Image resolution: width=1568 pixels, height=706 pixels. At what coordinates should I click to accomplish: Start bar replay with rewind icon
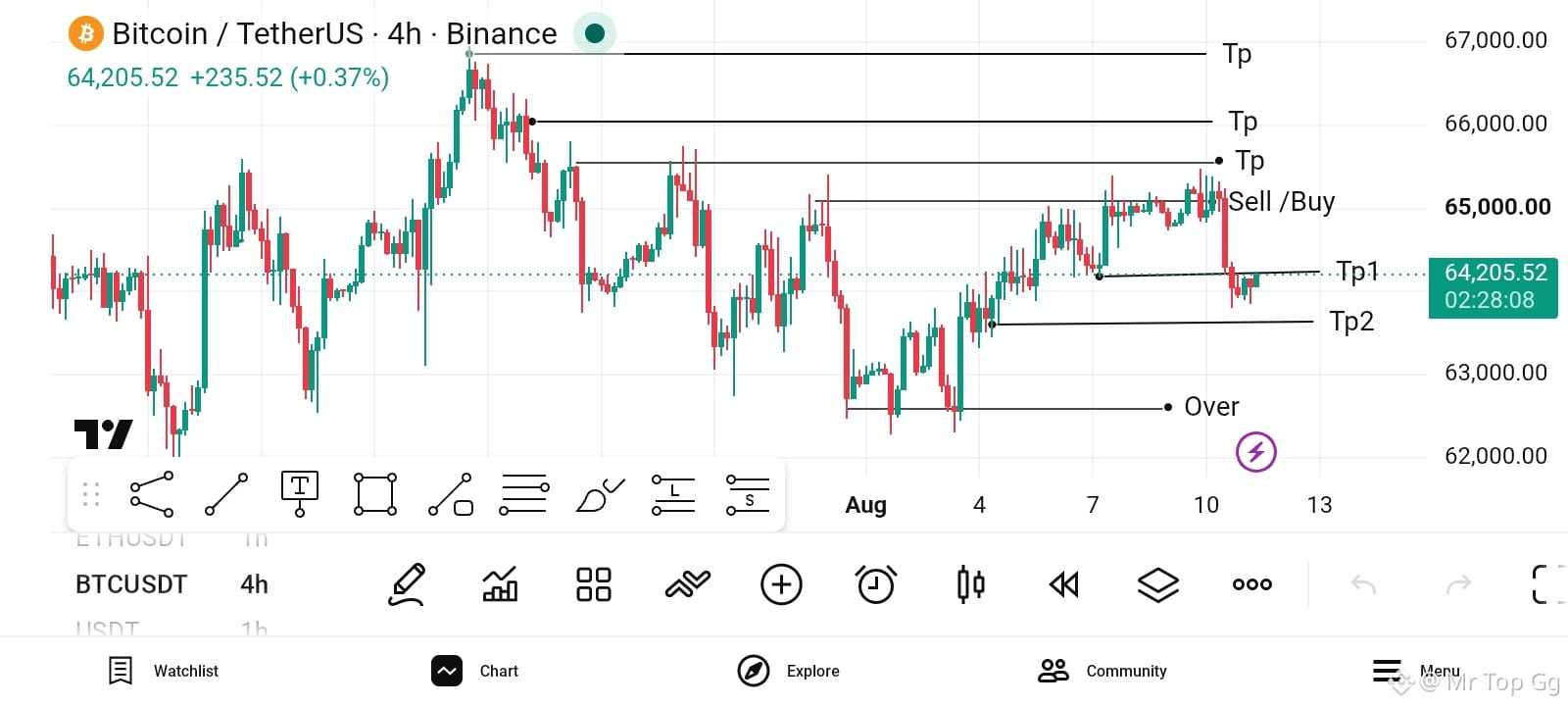(1063, 585)
